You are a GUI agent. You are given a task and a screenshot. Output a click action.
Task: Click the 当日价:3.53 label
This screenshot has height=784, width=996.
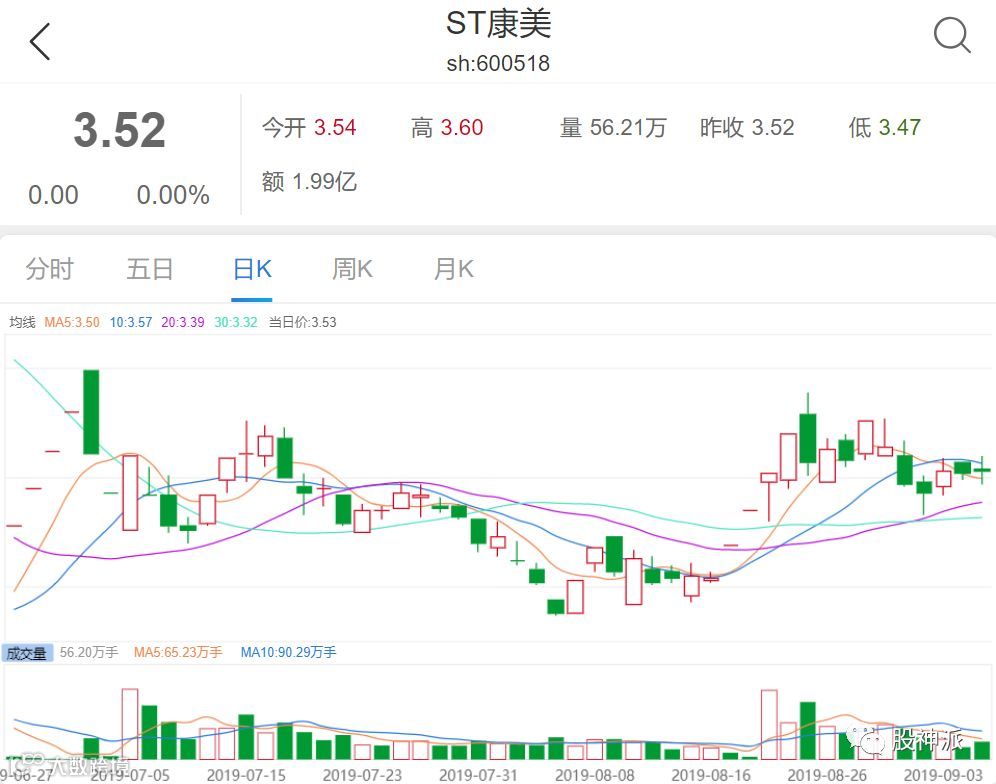point(302,322)
